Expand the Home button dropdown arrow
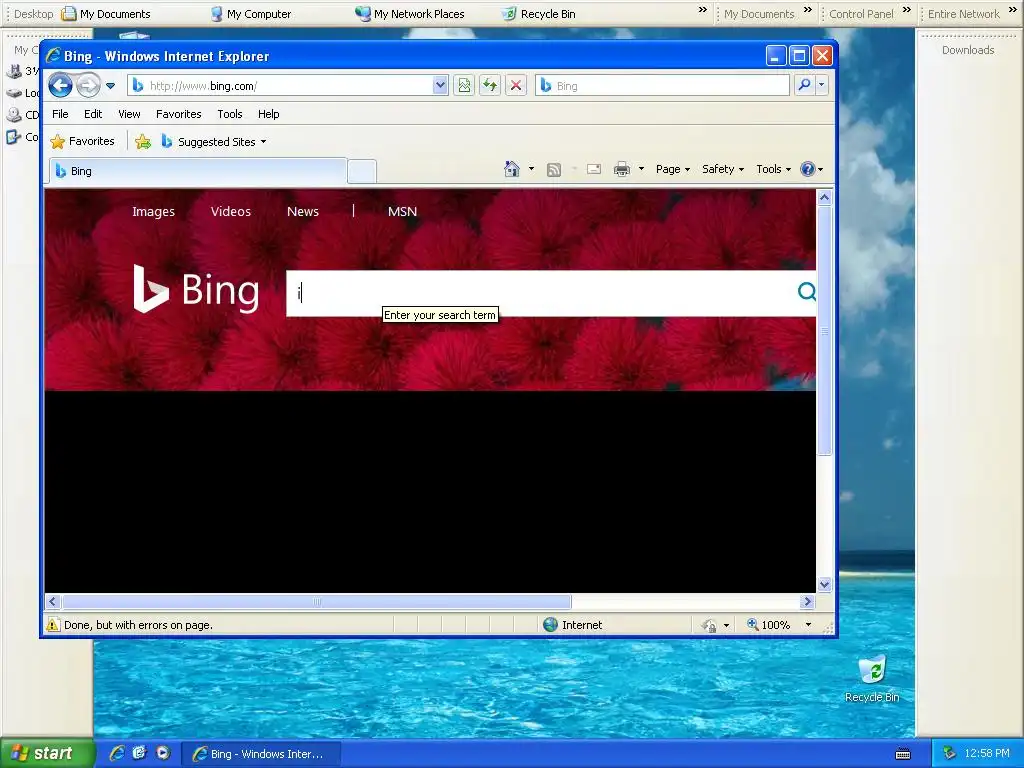 click(x=531, y=169)
